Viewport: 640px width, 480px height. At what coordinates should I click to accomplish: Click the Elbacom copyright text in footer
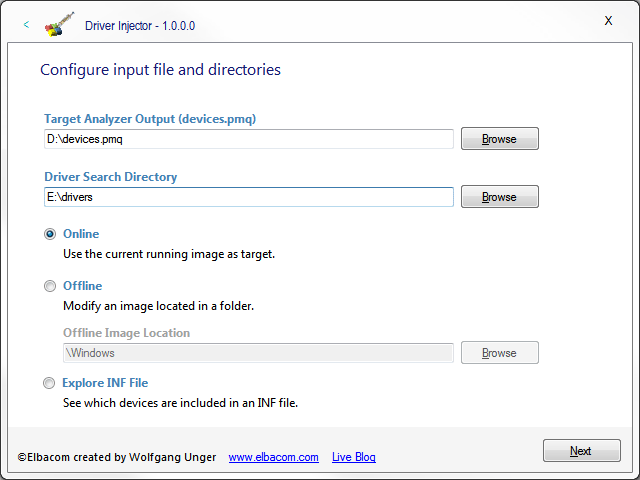tap(115, 457)
